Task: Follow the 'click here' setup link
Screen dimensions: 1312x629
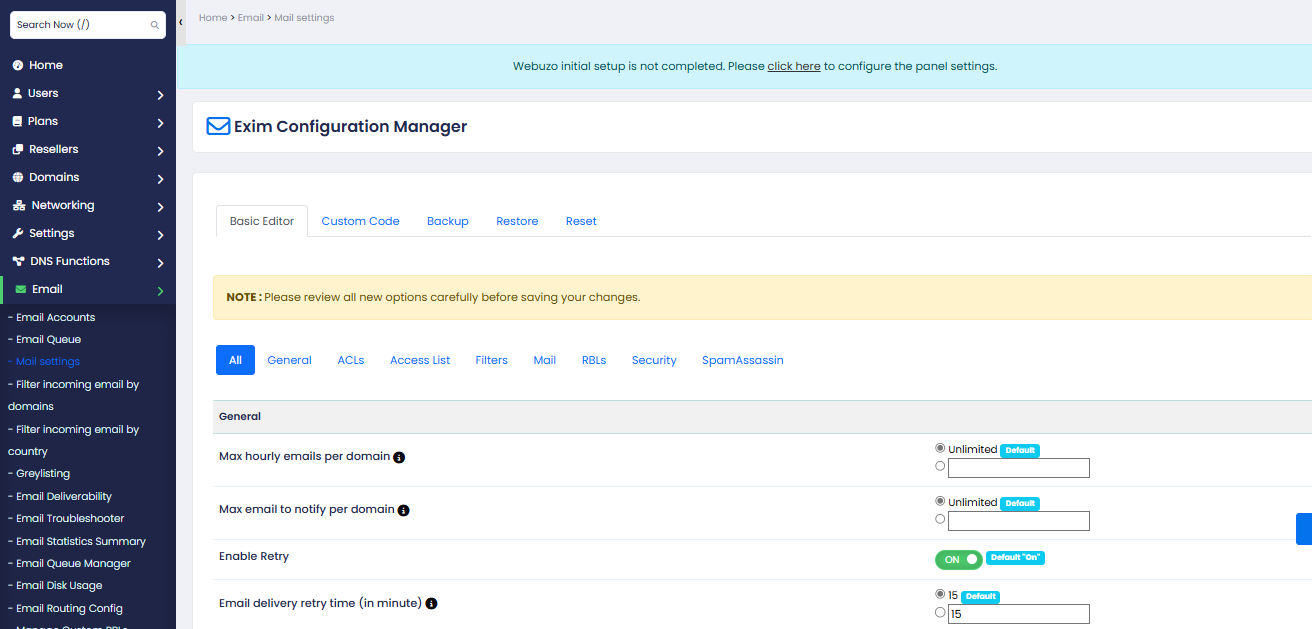Action: click(794, 66)
